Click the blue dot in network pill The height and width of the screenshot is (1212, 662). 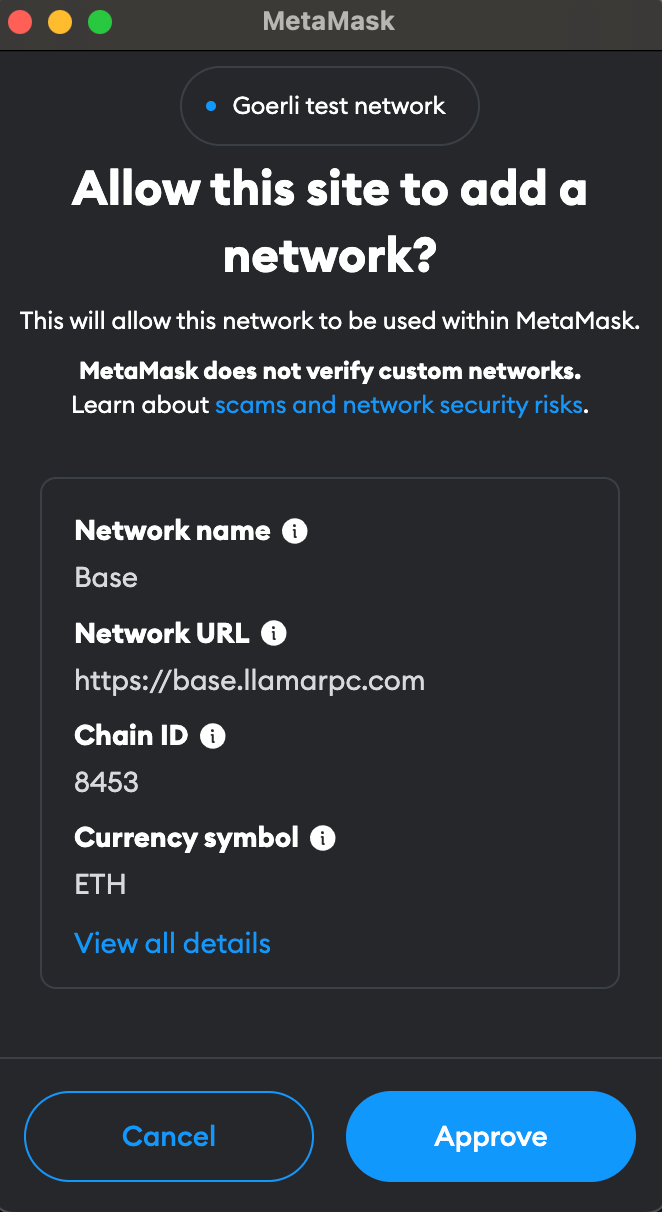click(x=210, y=106)
